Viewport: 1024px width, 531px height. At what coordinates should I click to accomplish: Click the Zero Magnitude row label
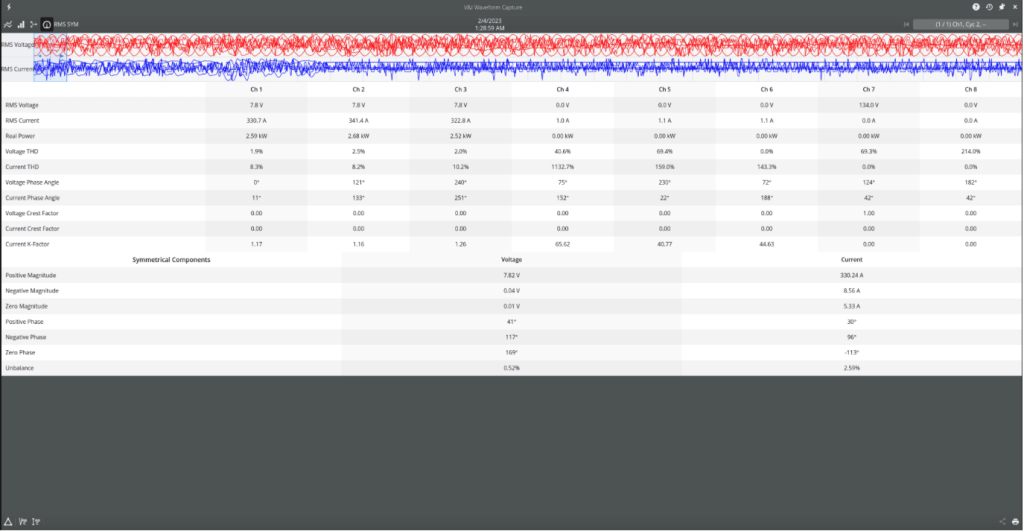[26, 306]
